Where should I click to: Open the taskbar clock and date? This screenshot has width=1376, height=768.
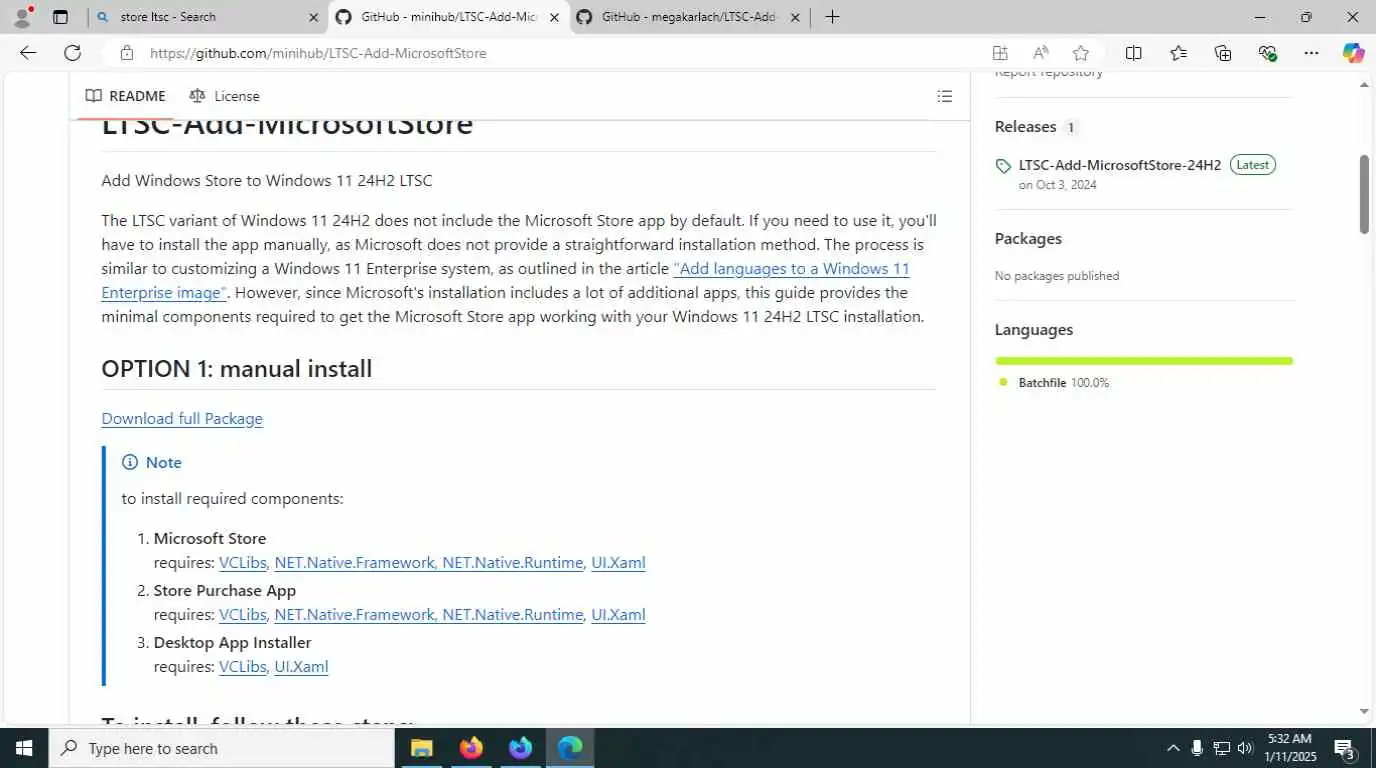1289,748
